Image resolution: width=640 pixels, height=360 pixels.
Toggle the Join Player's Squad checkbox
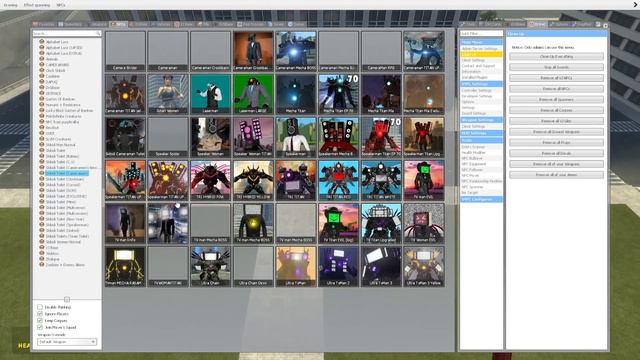click(40, 327)
